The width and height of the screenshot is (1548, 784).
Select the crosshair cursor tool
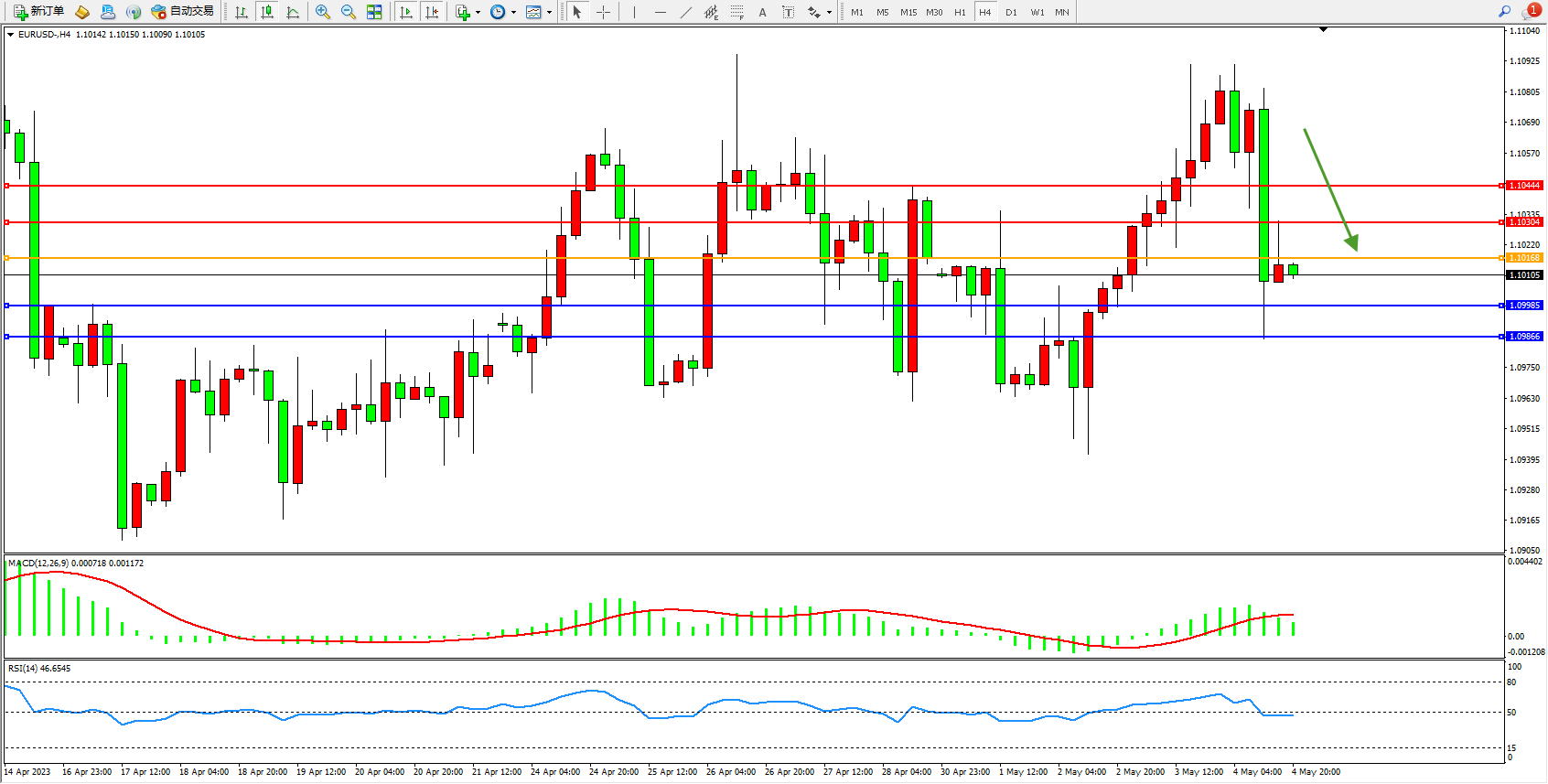604,12
